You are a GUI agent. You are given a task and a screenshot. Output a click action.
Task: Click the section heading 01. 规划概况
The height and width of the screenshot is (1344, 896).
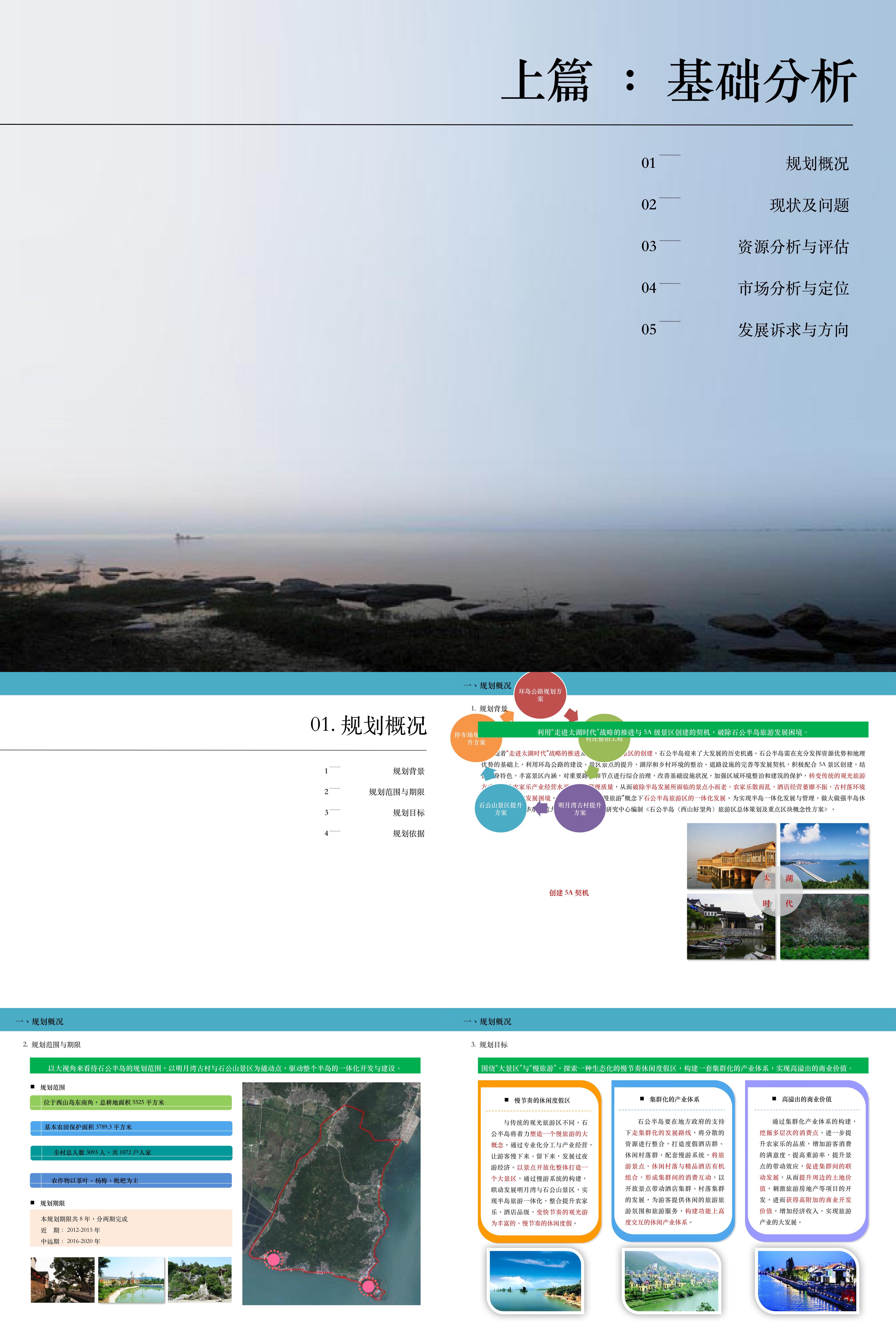point(369,725)
